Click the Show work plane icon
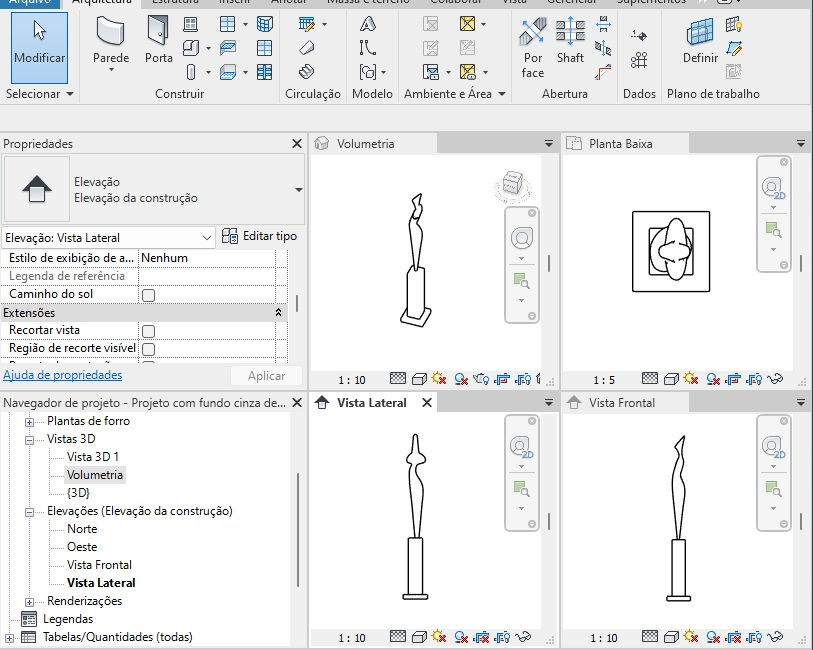This screenshot has width=813, height=650. point(734,24)
